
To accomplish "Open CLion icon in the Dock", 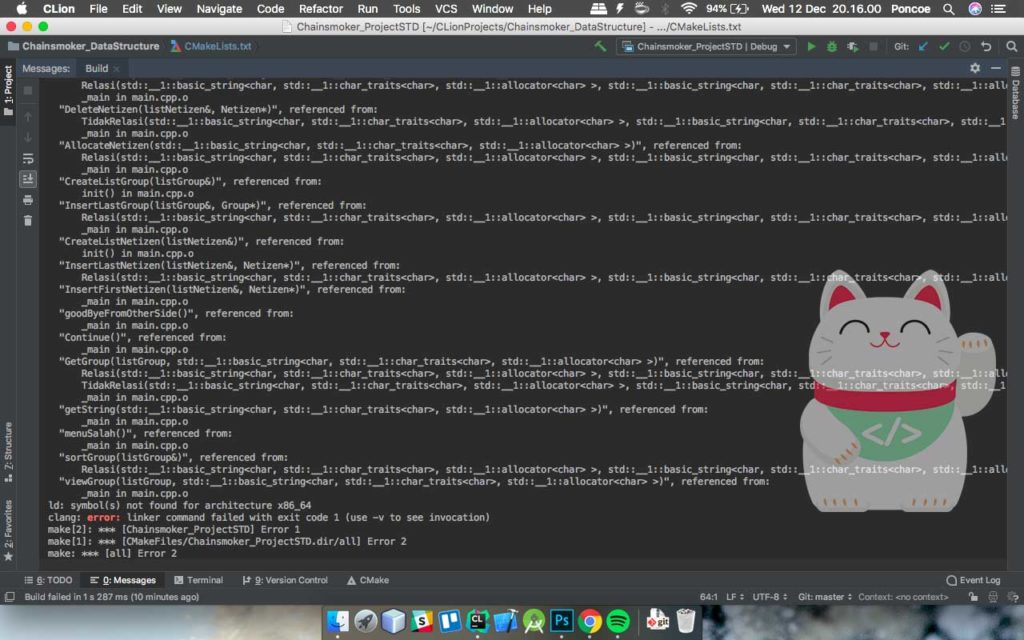I will click(x=477, y=621).
